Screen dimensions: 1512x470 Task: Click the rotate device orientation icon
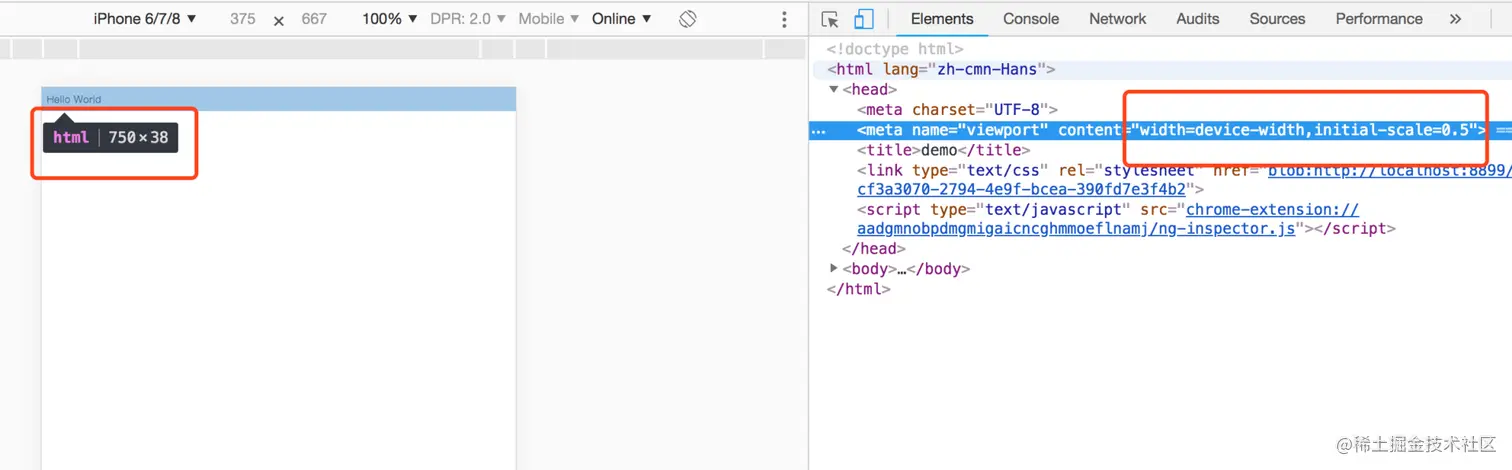[687, 19]
